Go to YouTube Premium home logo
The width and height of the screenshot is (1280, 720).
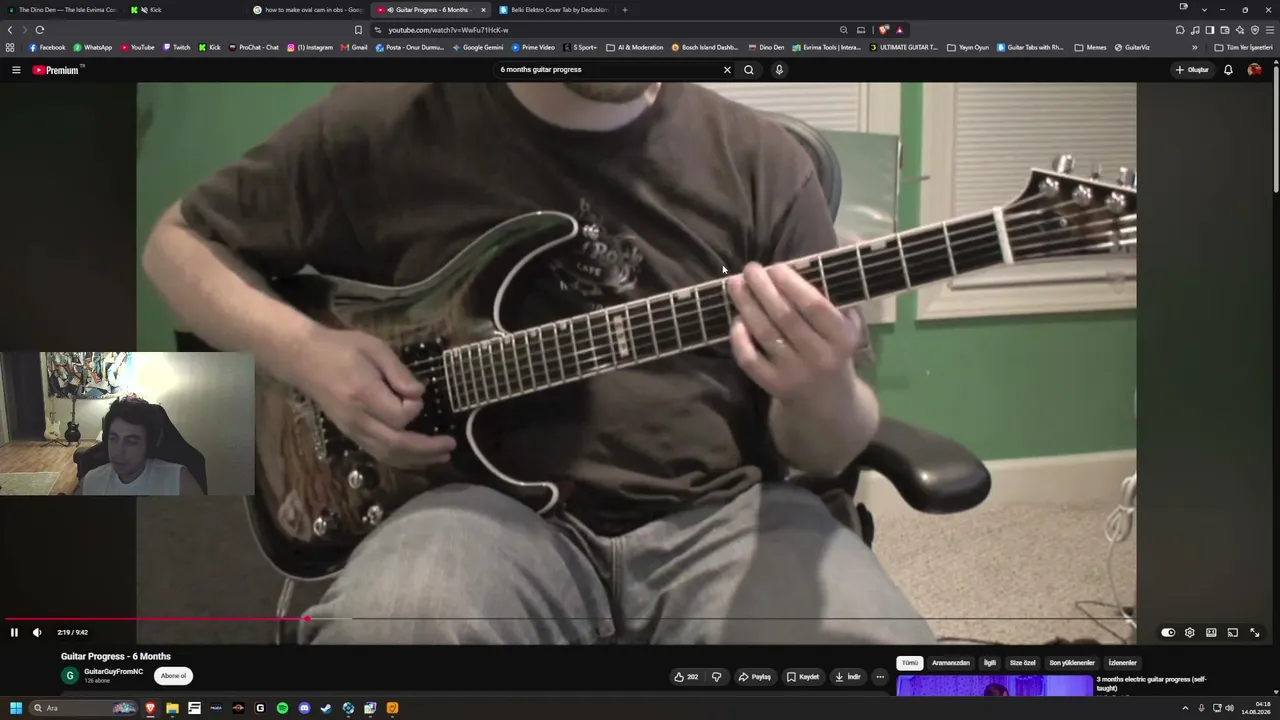(x=56, y=70)
